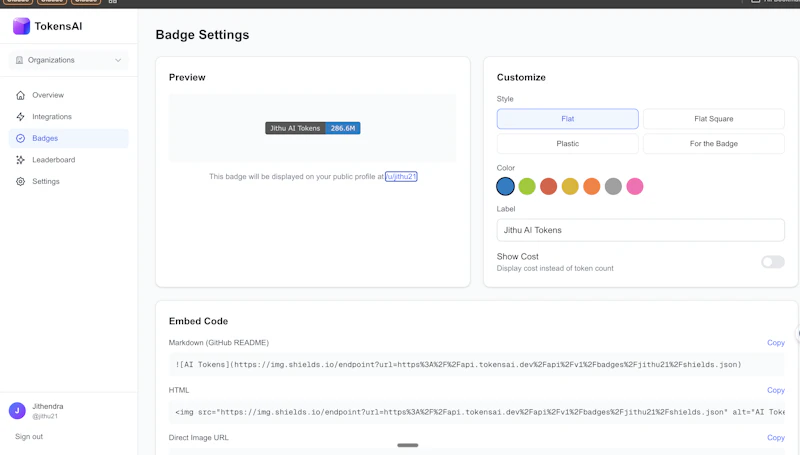Image resolution: width=800 pixels, height=455 pixels.
Task: Select the Plastic badge style
Action: [567, 144]
